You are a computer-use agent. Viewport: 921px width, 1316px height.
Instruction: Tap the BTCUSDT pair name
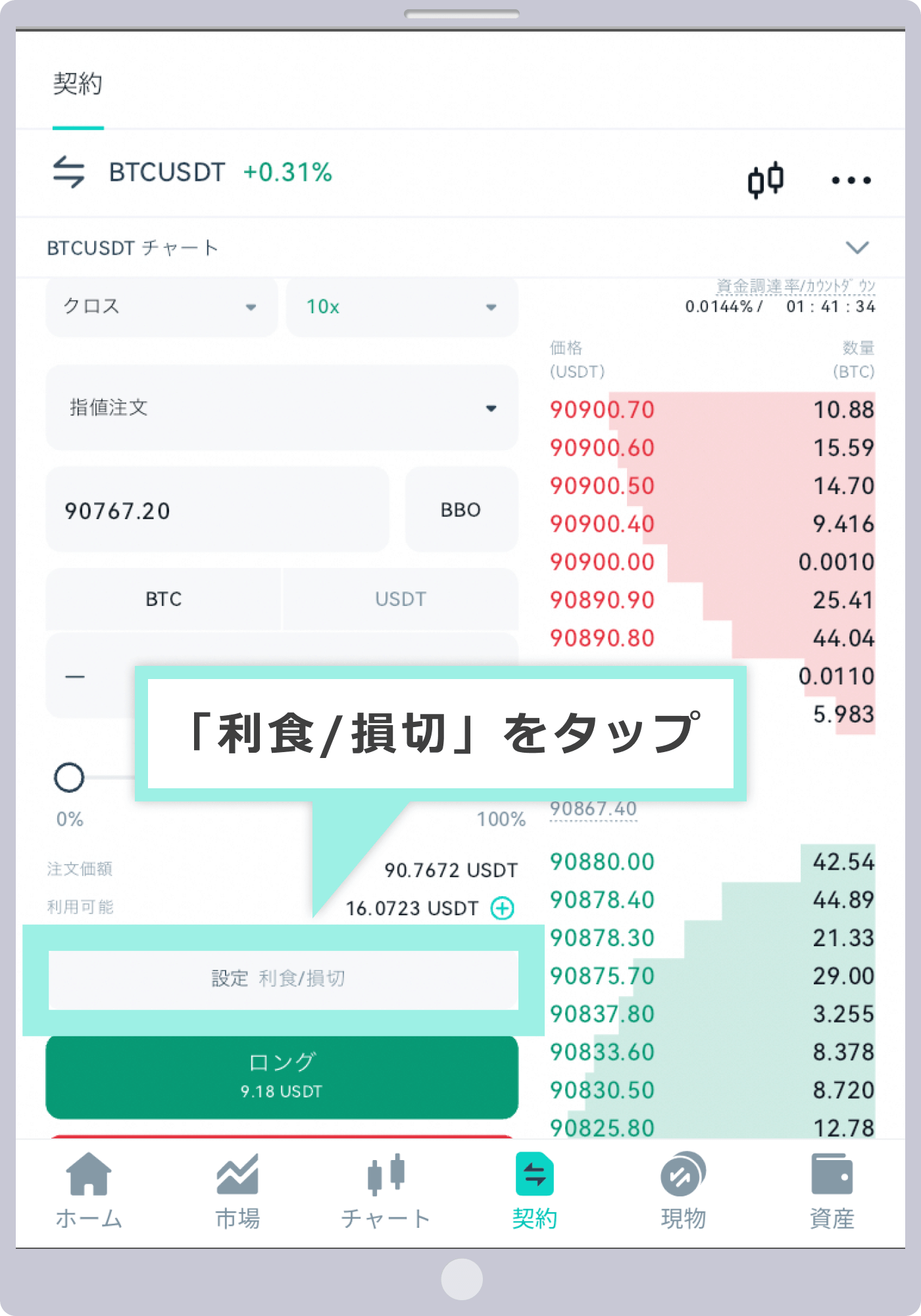(x=167, y=172)
